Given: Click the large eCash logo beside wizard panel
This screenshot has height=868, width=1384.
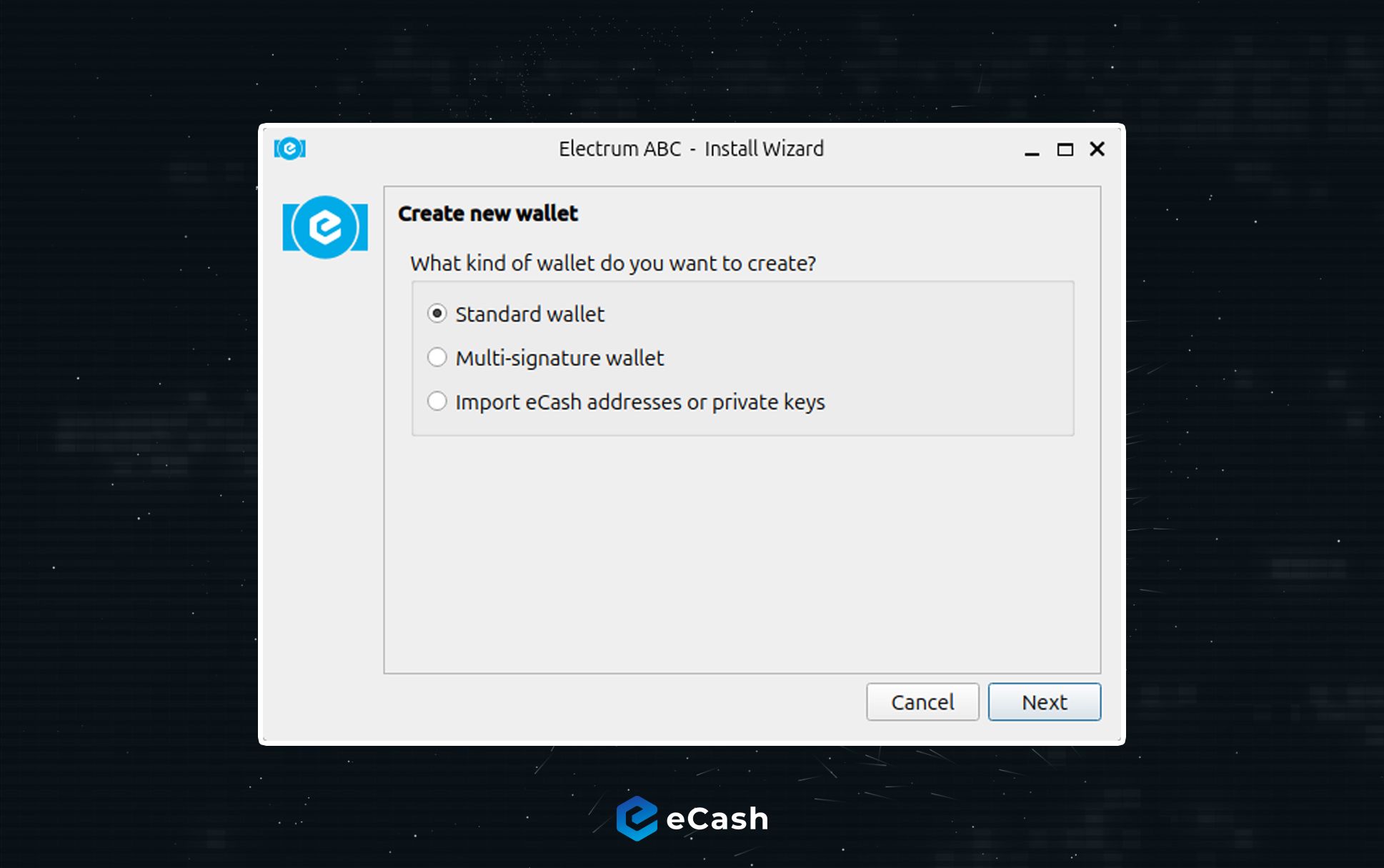Looking at the screenshot, I should click(x=325, y=227).
